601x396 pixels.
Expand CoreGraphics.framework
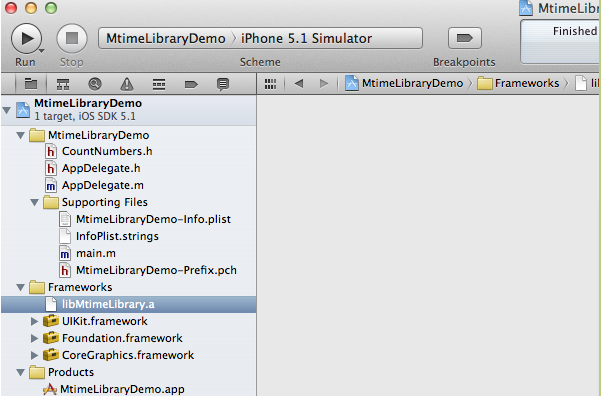[34, 355]
